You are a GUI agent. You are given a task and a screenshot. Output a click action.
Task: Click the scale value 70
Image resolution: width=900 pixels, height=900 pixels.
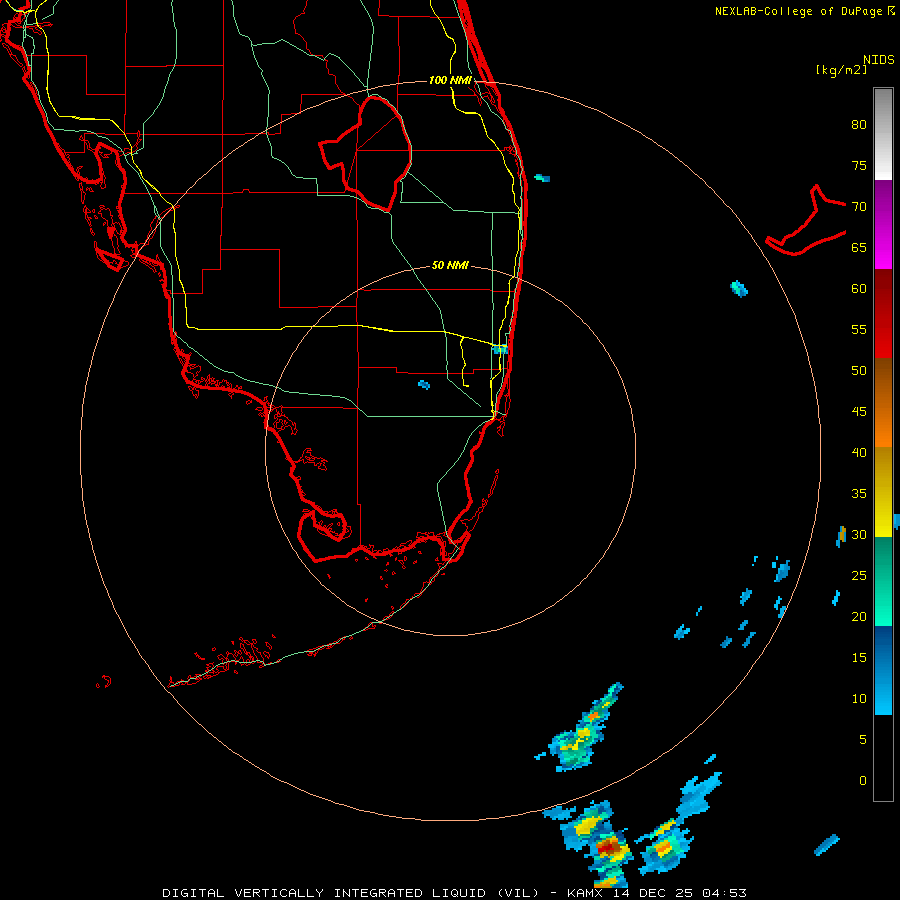pos(859,207)
